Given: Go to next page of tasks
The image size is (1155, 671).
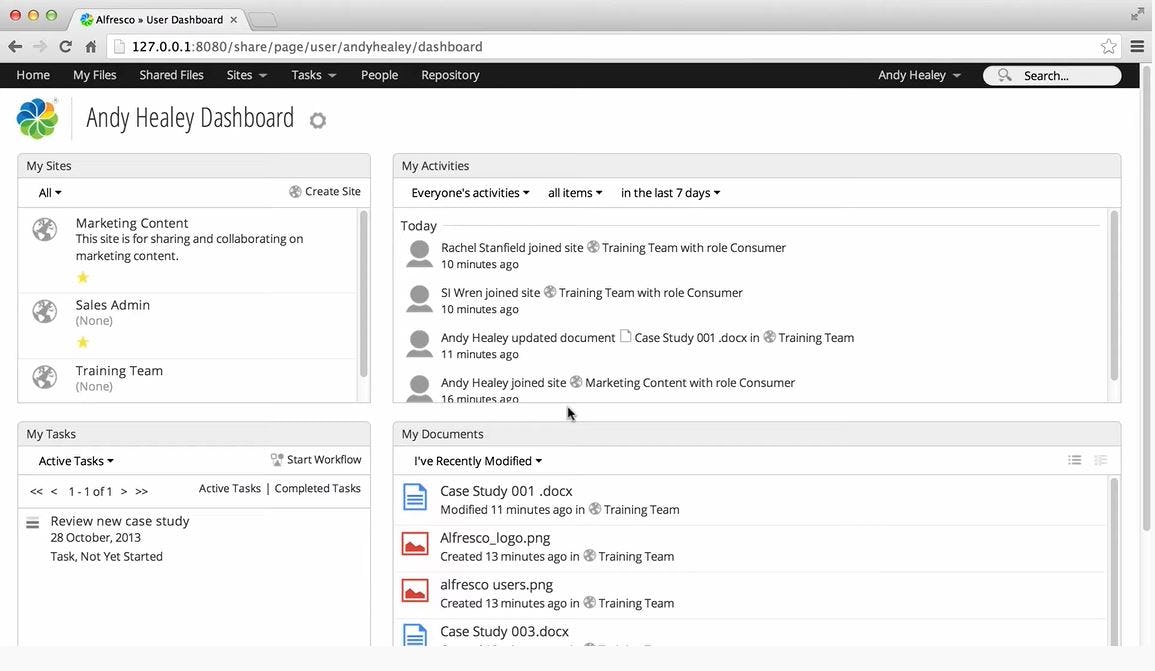Looking at the screenshot, I should pyautogui.click(x=124, y=491).
